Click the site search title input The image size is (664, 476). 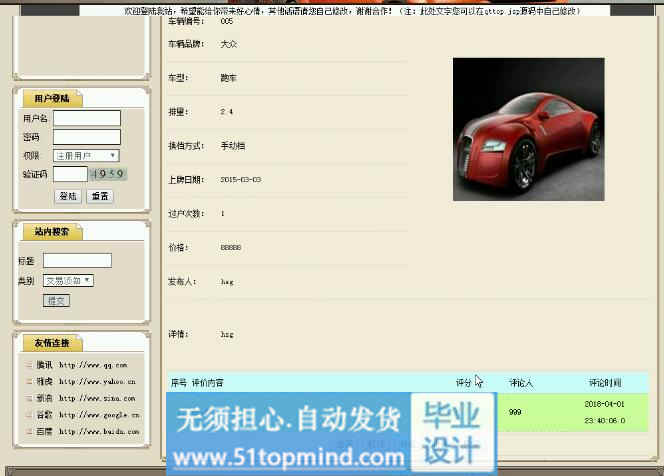click(77, 260)
